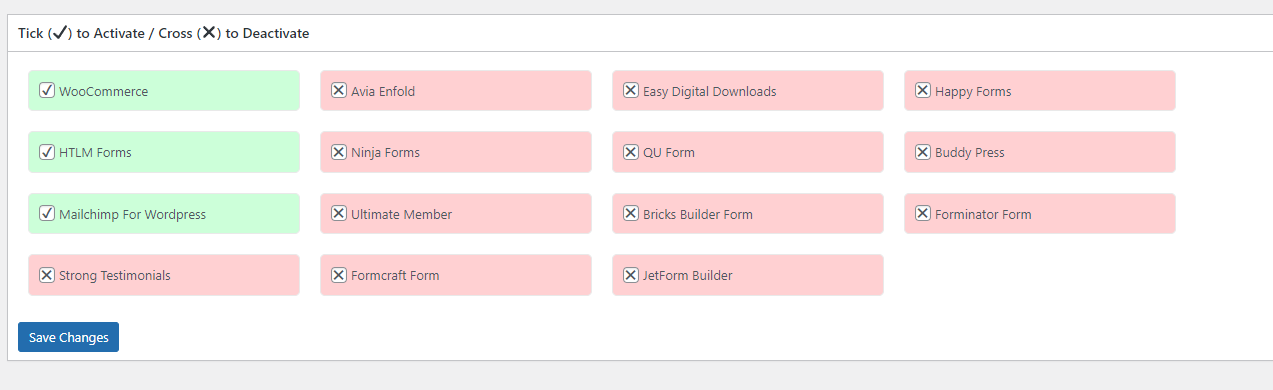Click the Ultimate Member label text
This screenshot has width=1273, height=390.
[x=401, y=214]
